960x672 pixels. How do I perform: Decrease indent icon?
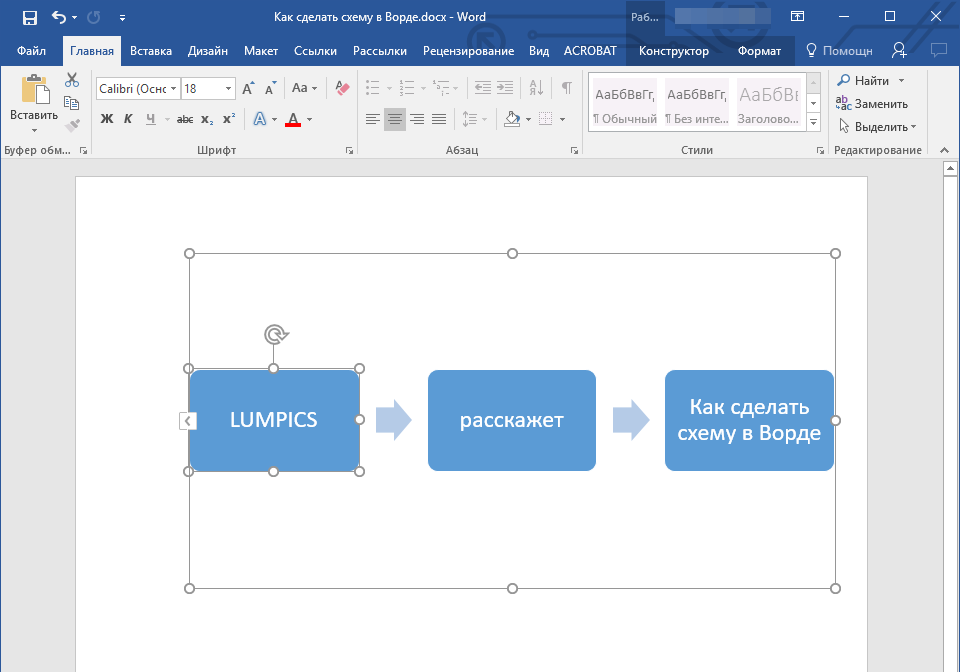[483, 88]
